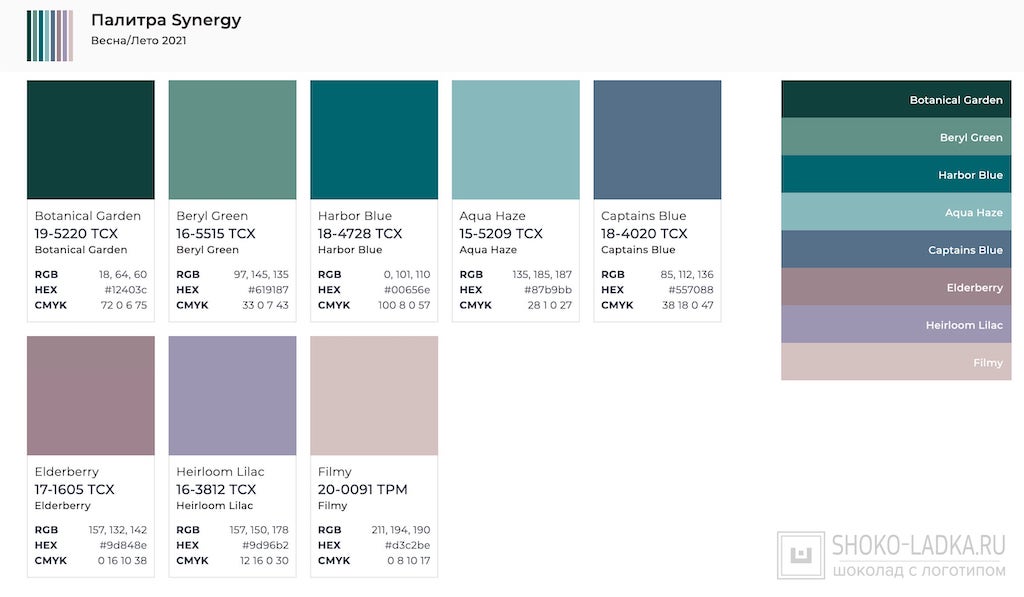Click the Палитра Synergy title

pyautogui.click(x=166, y=21)
